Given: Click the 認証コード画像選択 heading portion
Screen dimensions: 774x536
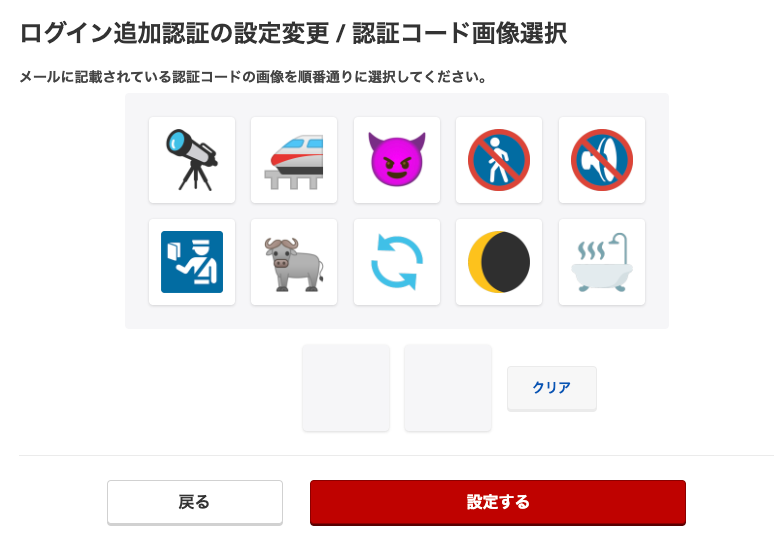Looking at the screenshot, I should click(460, 34).
